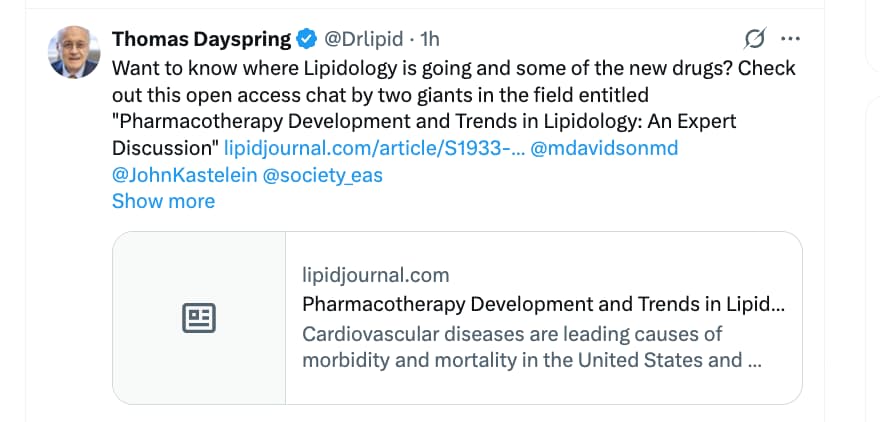Open the three-dot More options menu

pos(790,39)
